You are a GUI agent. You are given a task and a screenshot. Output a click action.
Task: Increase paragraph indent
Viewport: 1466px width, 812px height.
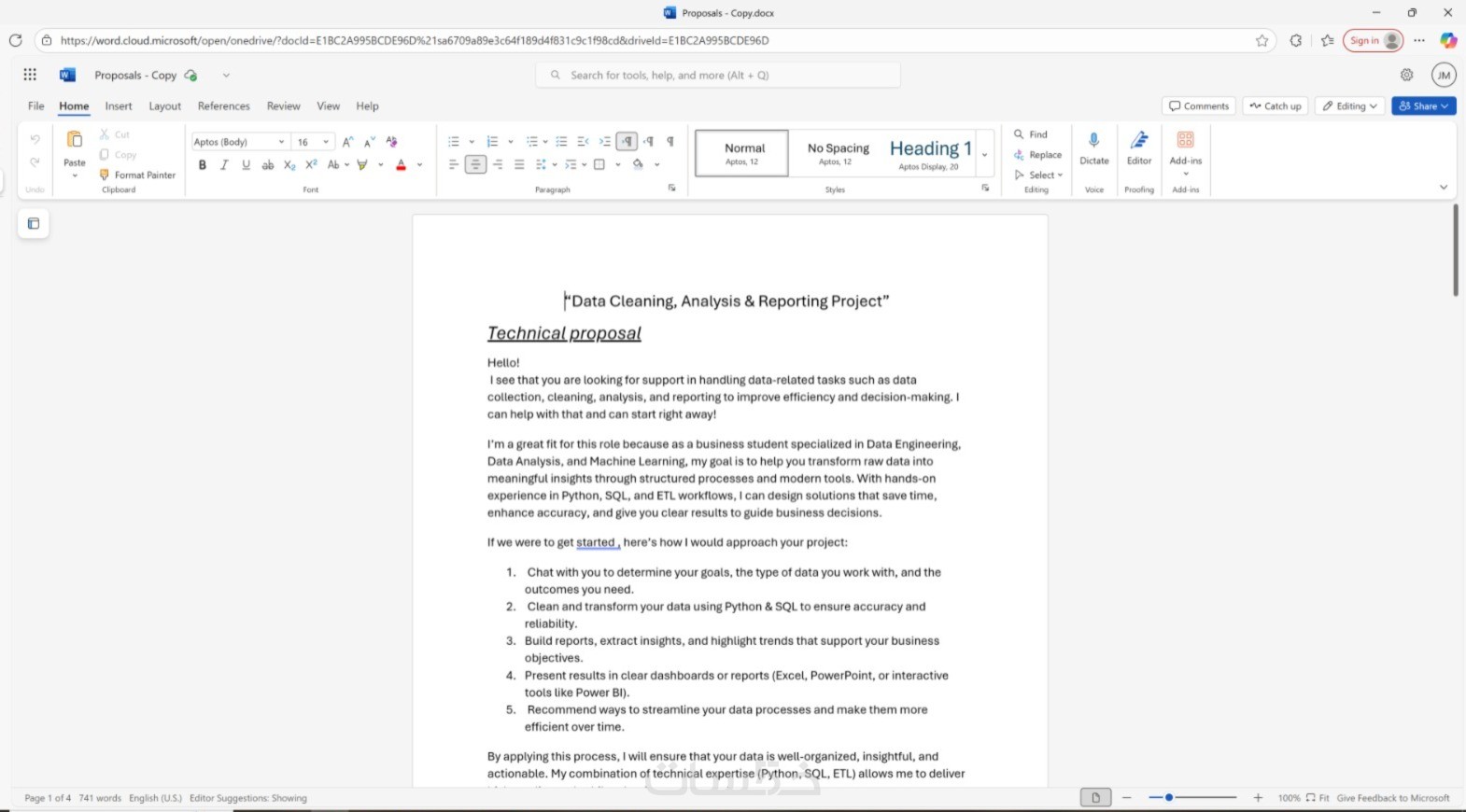click(605, 142)
